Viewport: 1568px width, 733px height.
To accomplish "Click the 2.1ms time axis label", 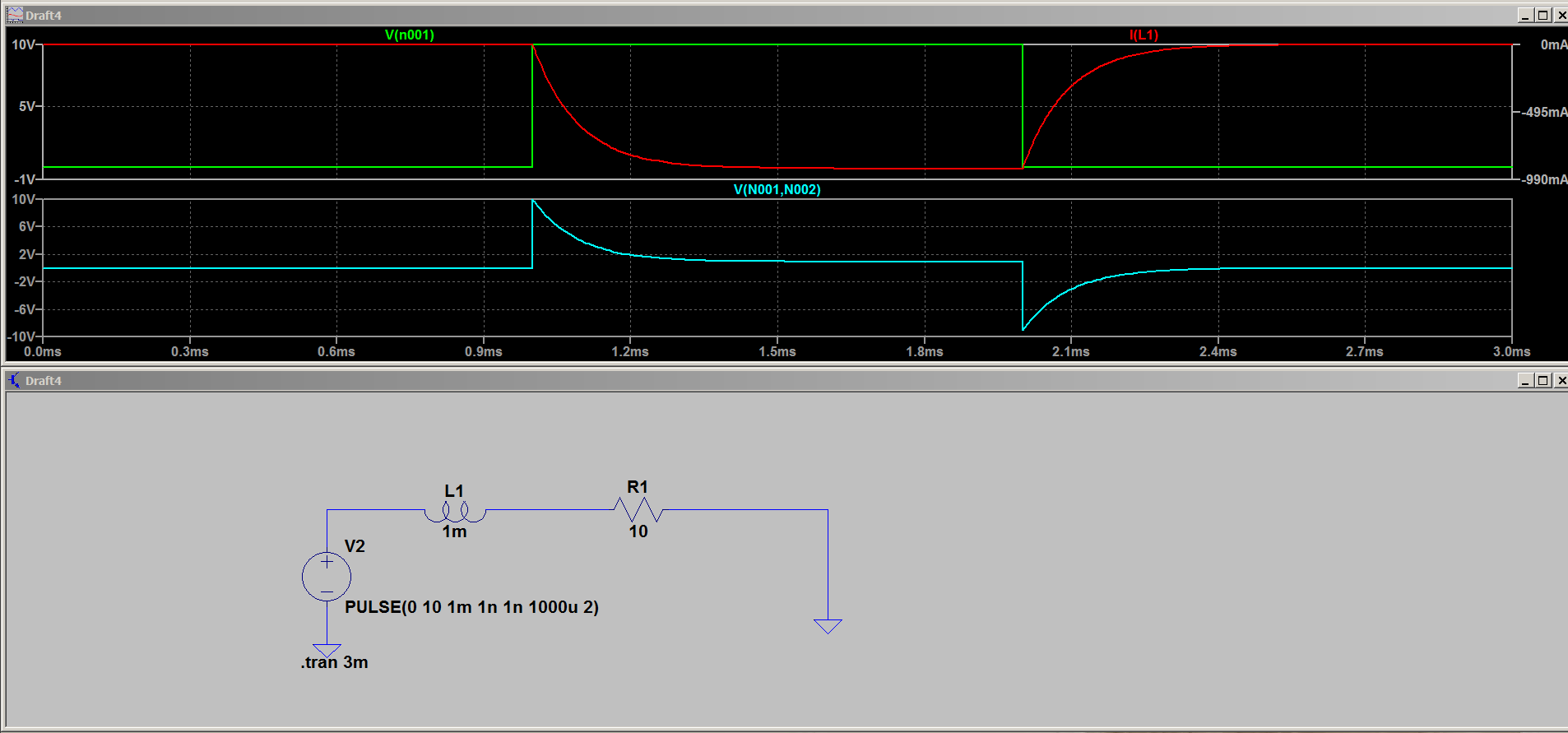I will [x=1071, y=351].
